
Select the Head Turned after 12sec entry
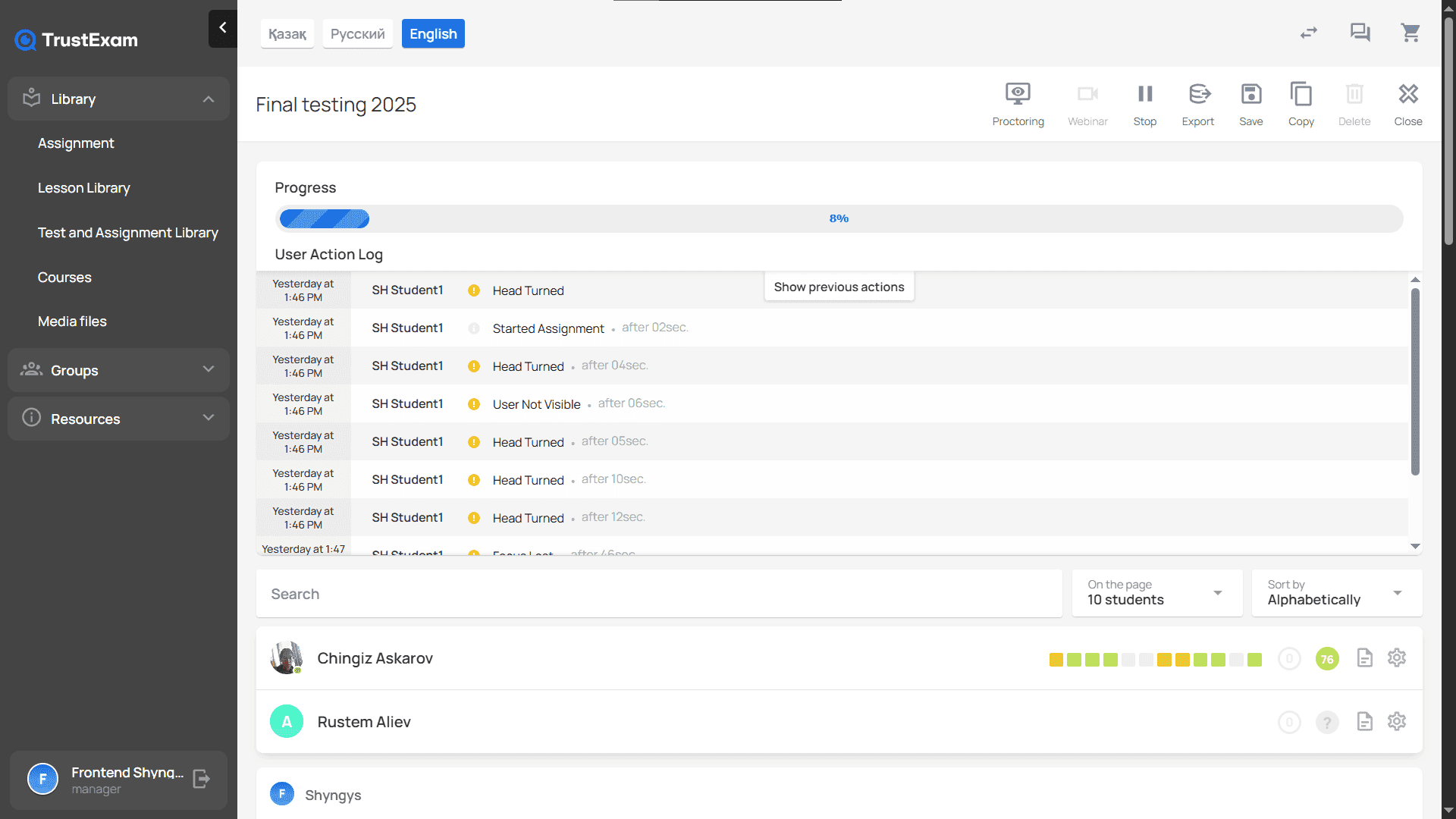832,517
